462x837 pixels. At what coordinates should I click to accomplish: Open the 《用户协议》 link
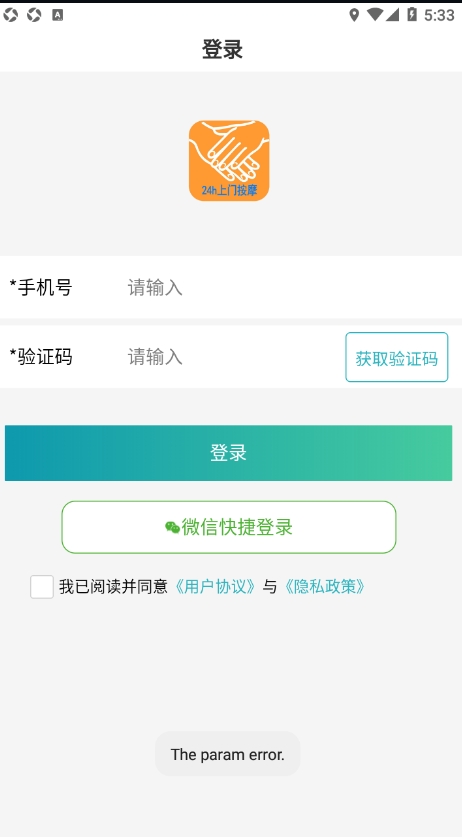tap(216, 587)
